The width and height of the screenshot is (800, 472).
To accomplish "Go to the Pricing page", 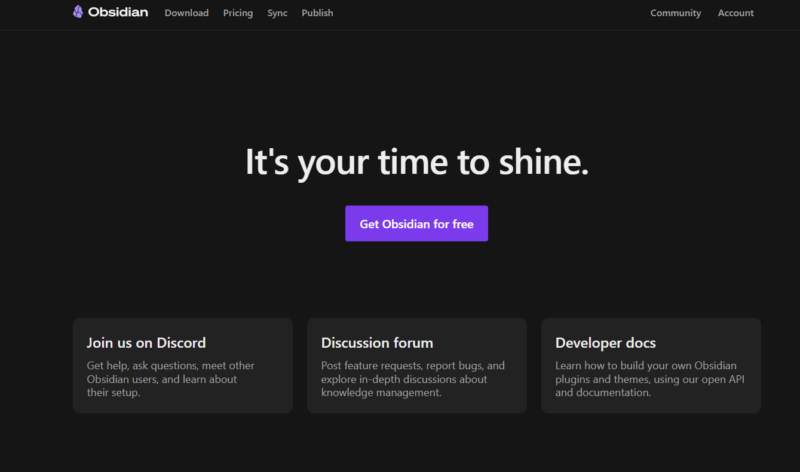I will 238,13.
